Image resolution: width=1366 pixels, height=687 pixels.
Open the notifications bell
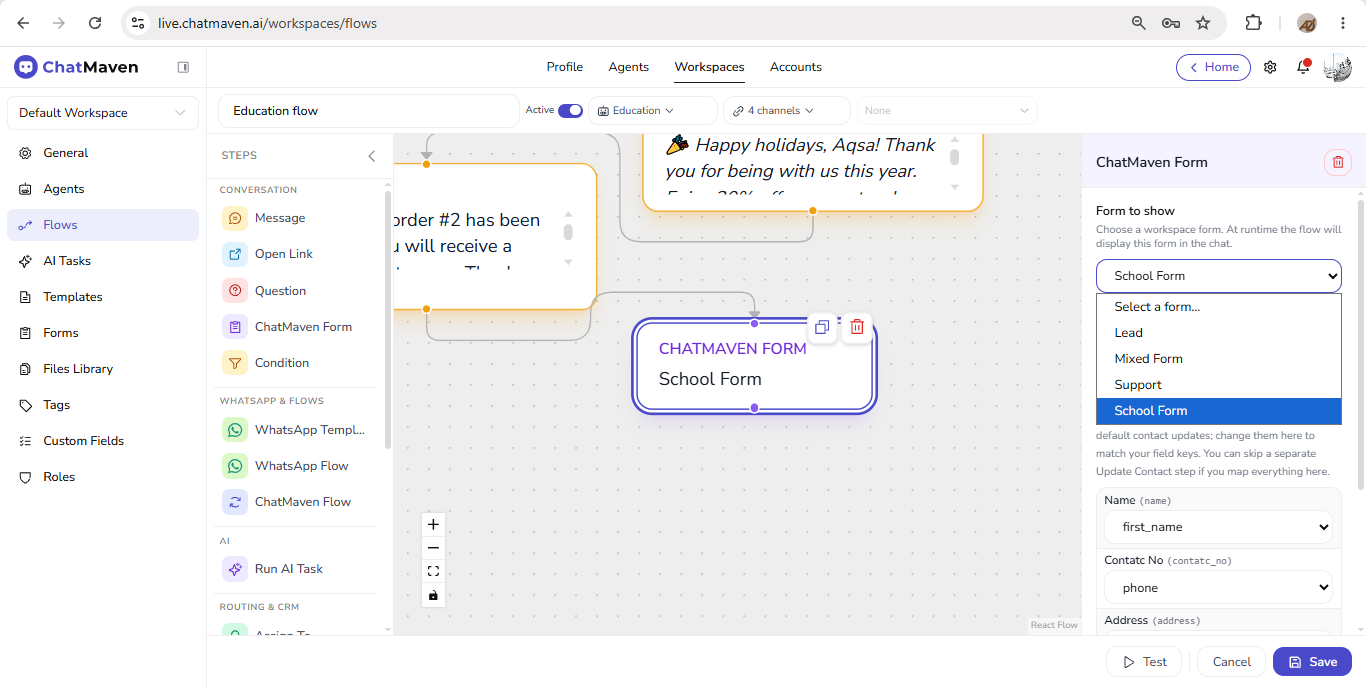coord(1303,67)
